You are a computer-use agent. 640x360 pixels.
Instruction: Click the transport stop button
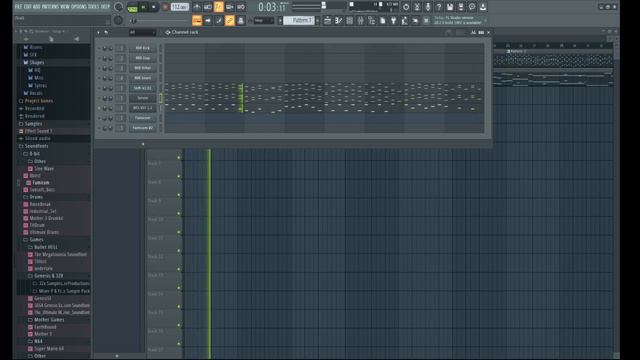point(154,7)
